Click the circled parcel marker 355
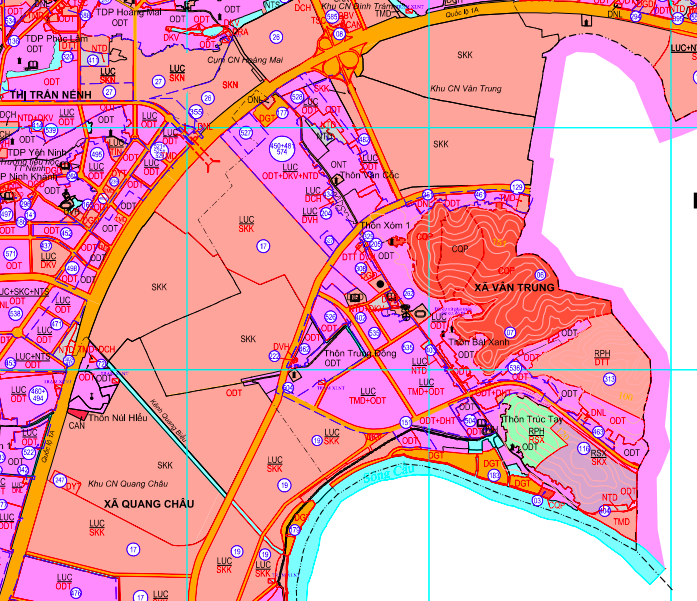Viewport: 697px width, 601px height. tap(196, 112)
